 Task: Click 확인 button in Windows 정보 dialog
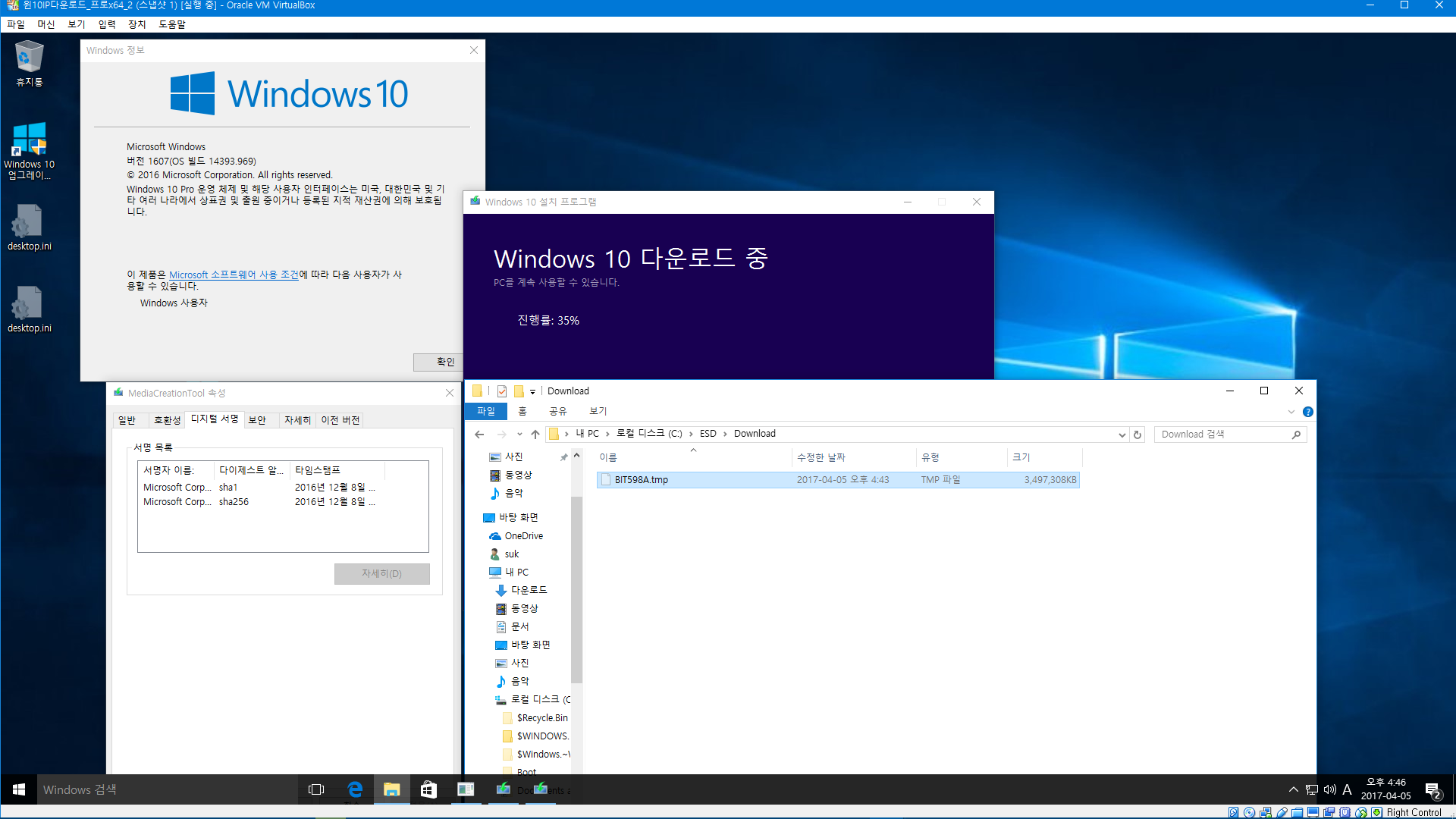click(x=440, y=362)
